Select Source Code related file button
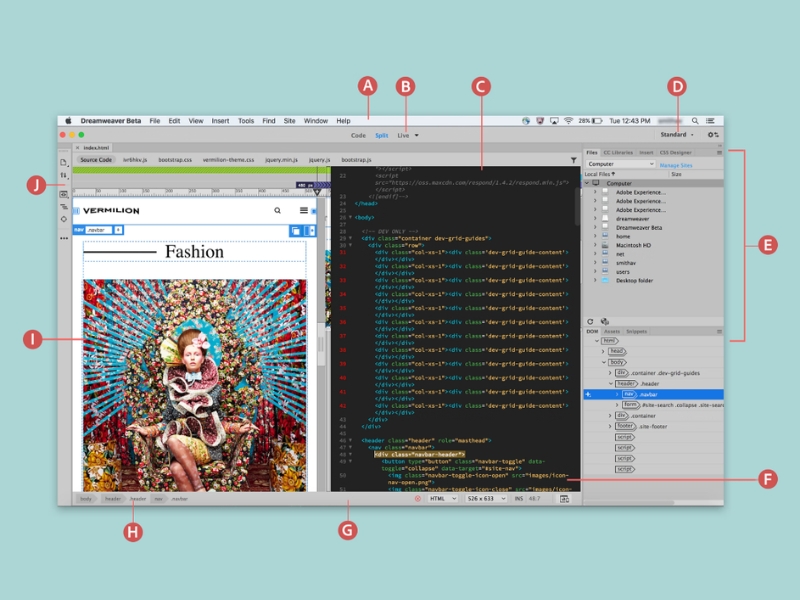 coord(96,160)
